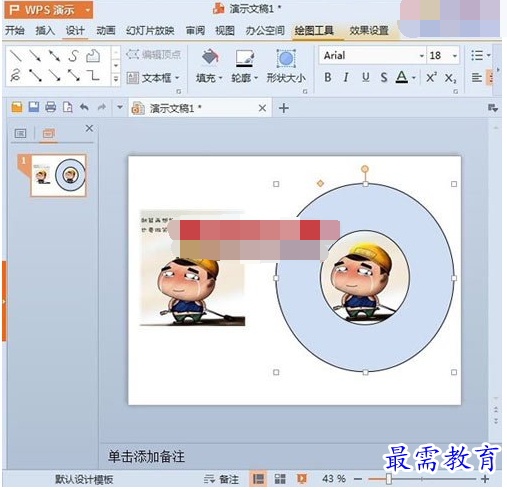Screen dimensions: 507x490
Task: Click the zoom in plus button
Action: click(485, 479)
